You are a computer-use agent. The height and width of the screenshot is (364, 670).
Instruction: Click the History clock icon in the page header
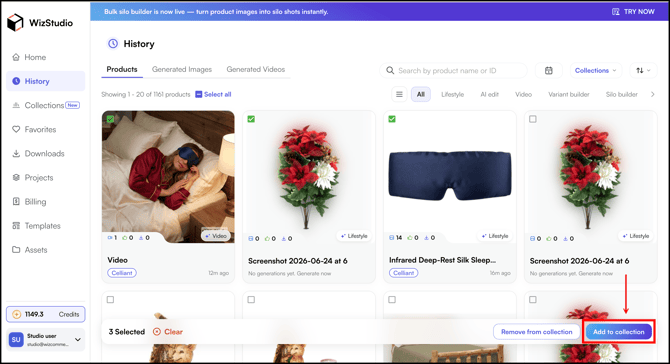click(x=113, y=44)
